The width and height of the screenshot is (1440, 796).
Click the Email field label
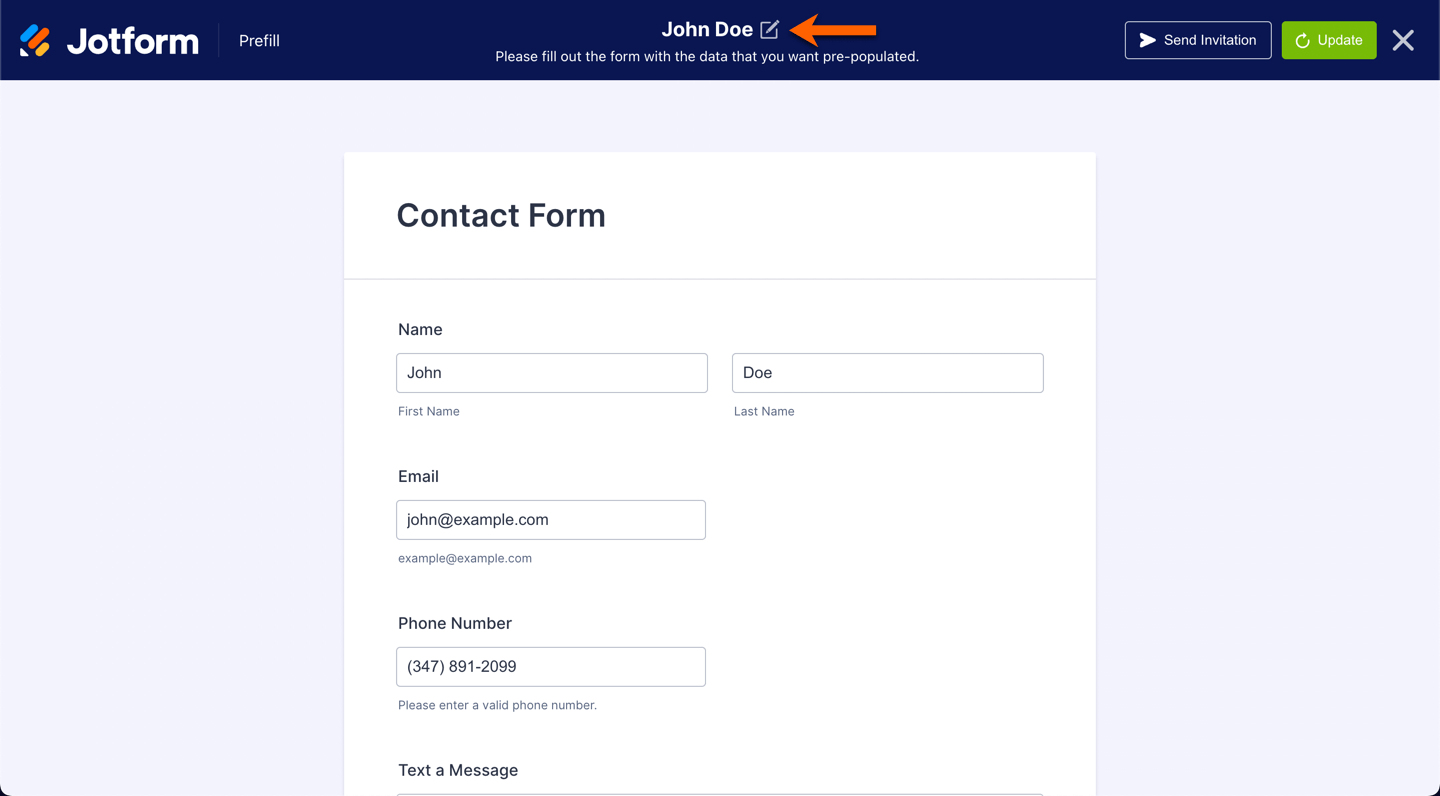click(418, 476)
